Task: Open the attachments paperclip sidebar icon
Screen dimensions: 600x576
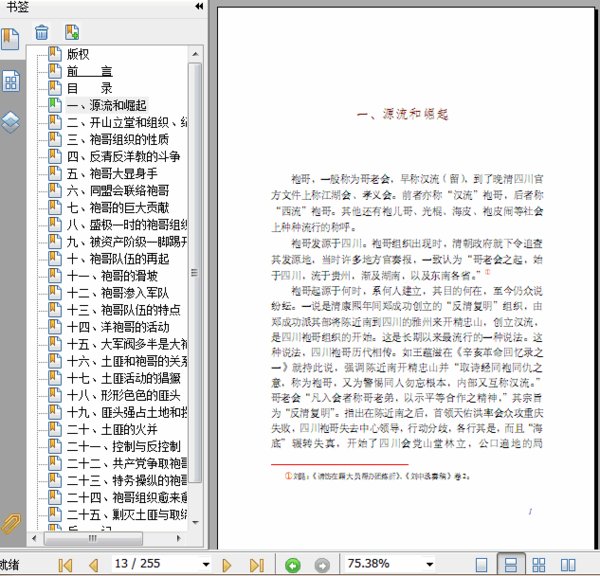Action: [11, 523]
